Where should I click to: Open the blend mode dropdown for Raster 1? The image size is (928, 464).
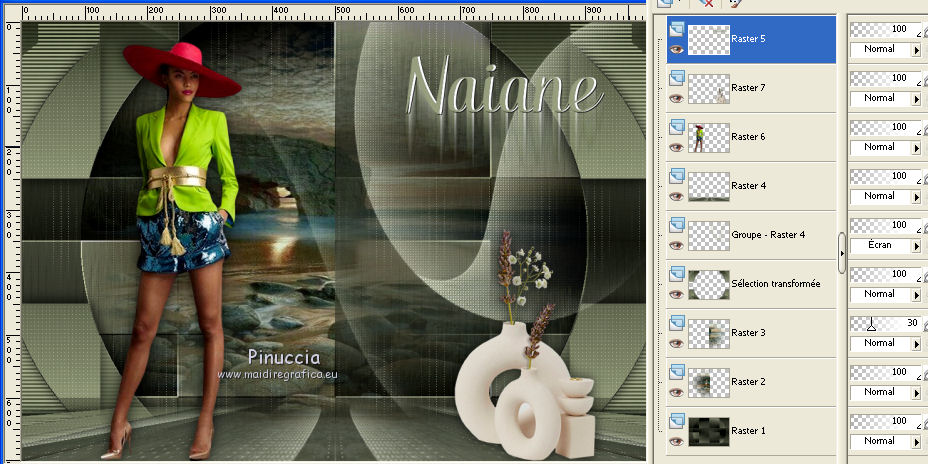tap(916, 443)
